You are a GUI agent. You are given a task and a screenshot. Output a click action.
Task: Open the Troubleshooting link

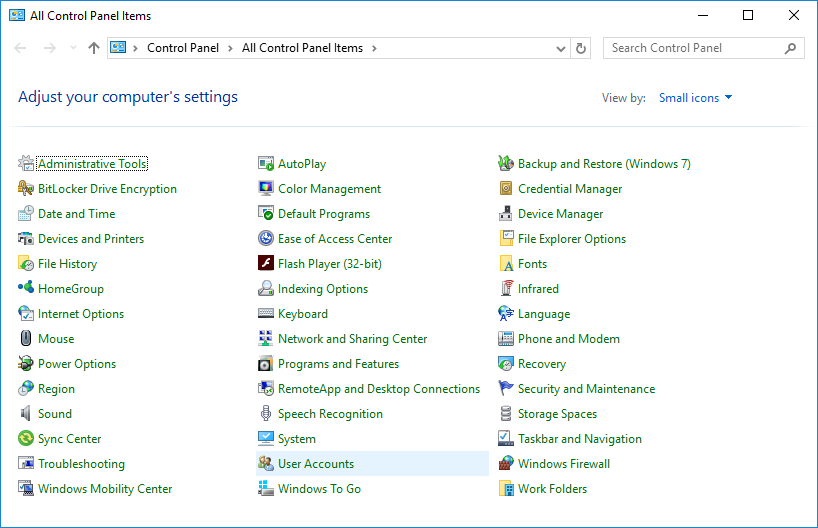[81, 464]
